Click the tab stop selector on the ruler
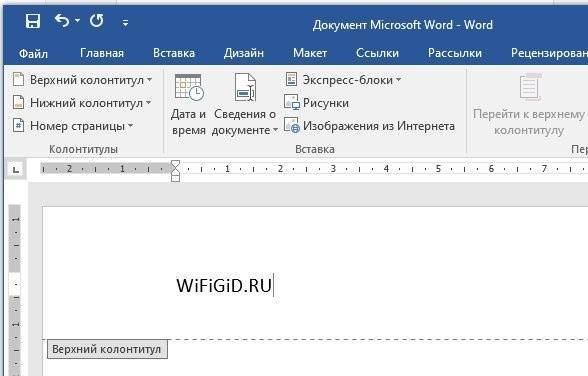Viewport: 588px width, 376px height. pyautogui.click(x=16, y=170)
